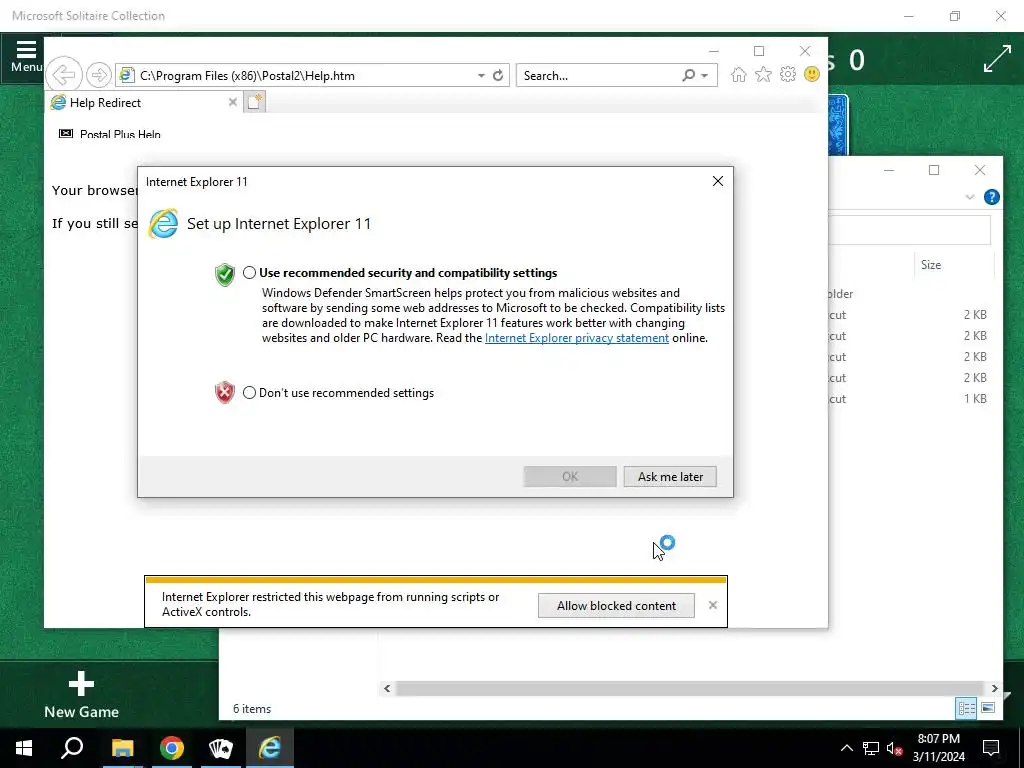Maximize the Internet Explorer window
The height and width of the screenshot is (768, 1024).
(x=759, y=51)
